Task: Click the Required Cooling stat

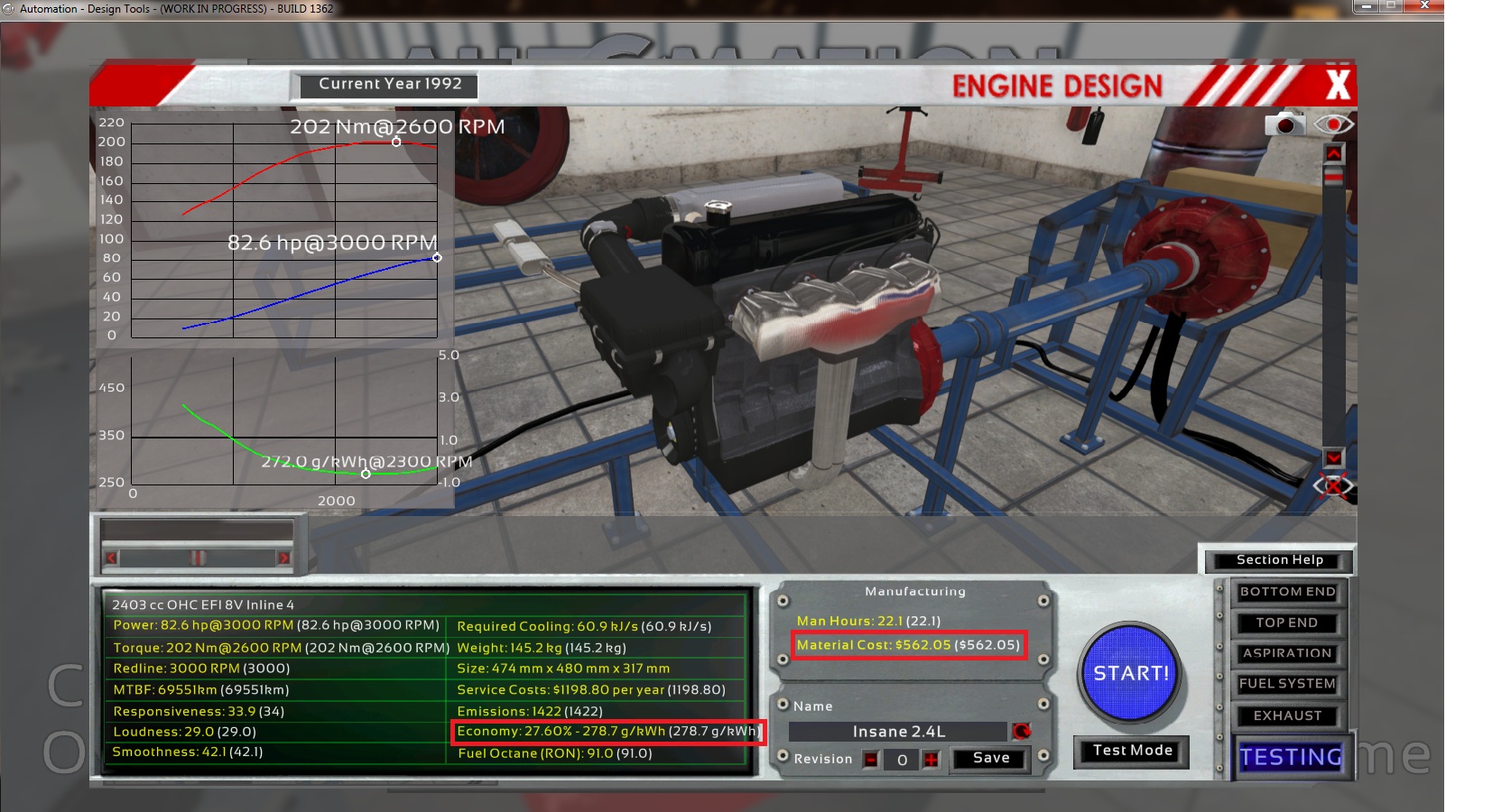Action: pyautogui.click(x=584, y=626)
